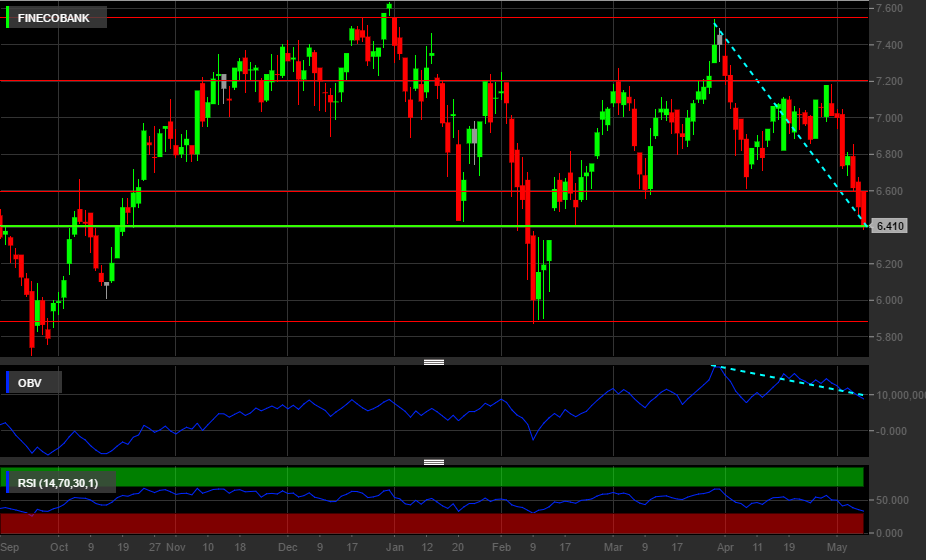Click the red oversold band in RSI panel
The image size is (926, 560).
[432, 523]
